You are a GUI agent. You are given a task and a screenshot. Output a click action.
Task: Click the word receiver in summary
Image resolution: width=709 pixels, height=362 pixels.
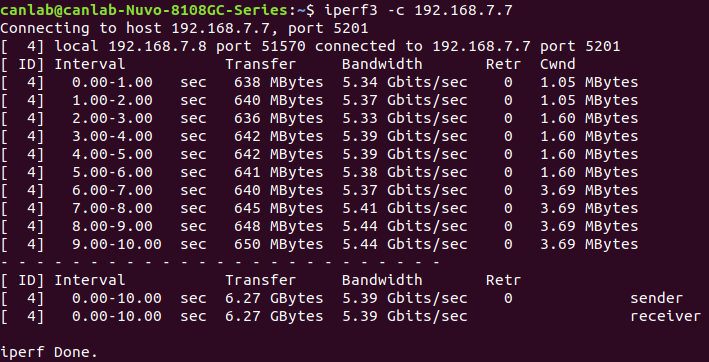coord(665,316)
